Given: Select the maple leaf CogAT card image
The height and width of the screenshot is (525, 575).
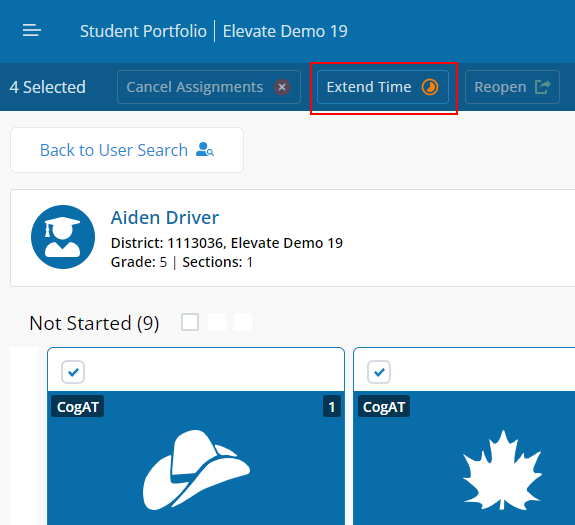Looking at the screenshot, I should pyautogui.click(x=502, y=470).
